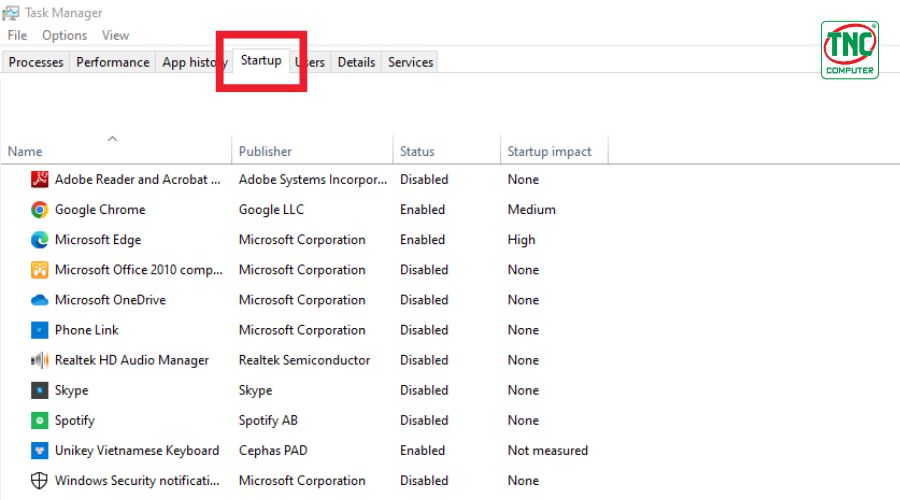Screen dimensions: 900x500
Task: Select the Unikey Vietnamese Keyboard name
Action: pos(137,451)
